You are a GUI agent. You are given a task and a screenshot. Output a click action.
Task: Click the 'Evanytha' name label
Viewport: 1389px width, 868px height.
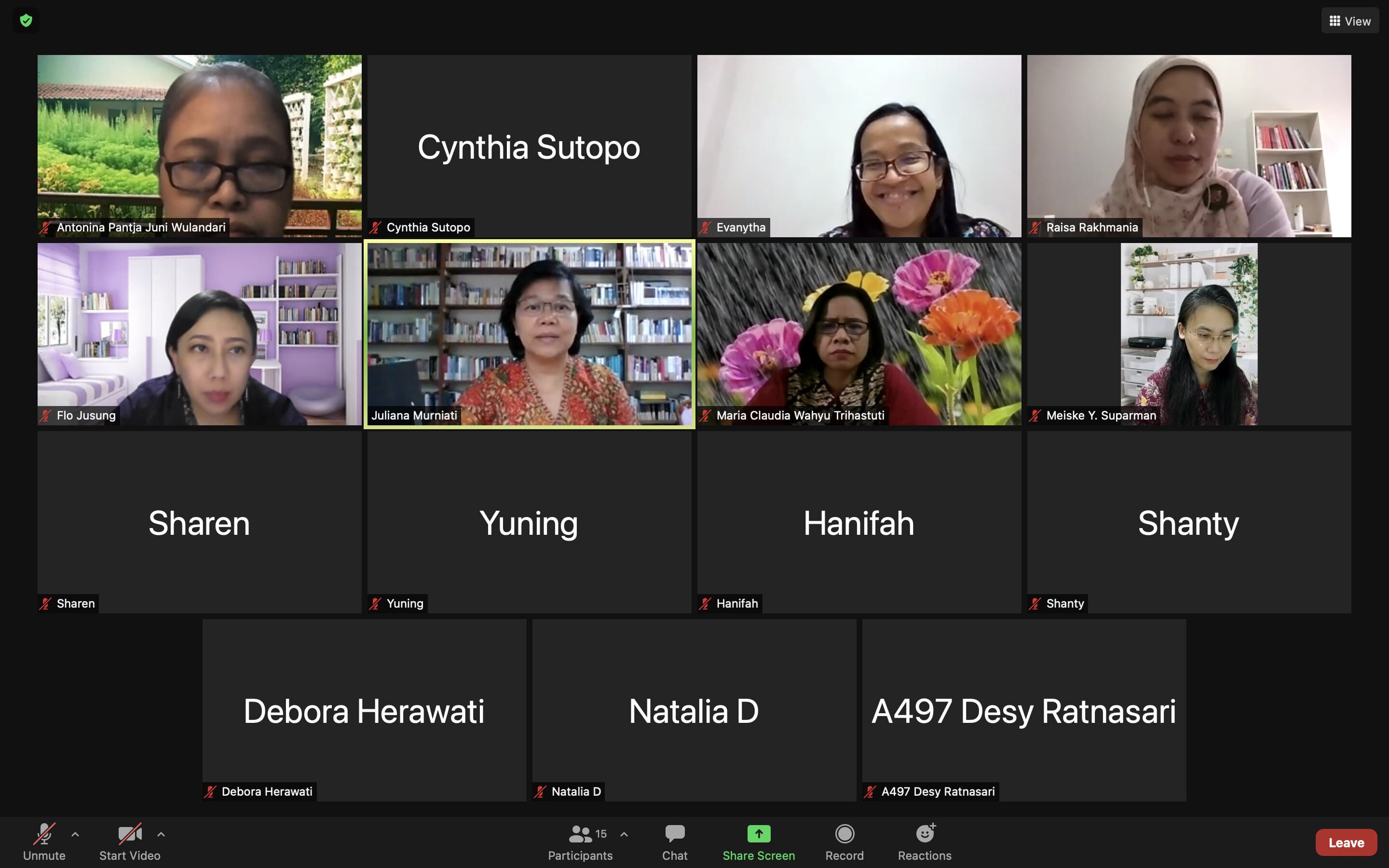tap(741, 227)
